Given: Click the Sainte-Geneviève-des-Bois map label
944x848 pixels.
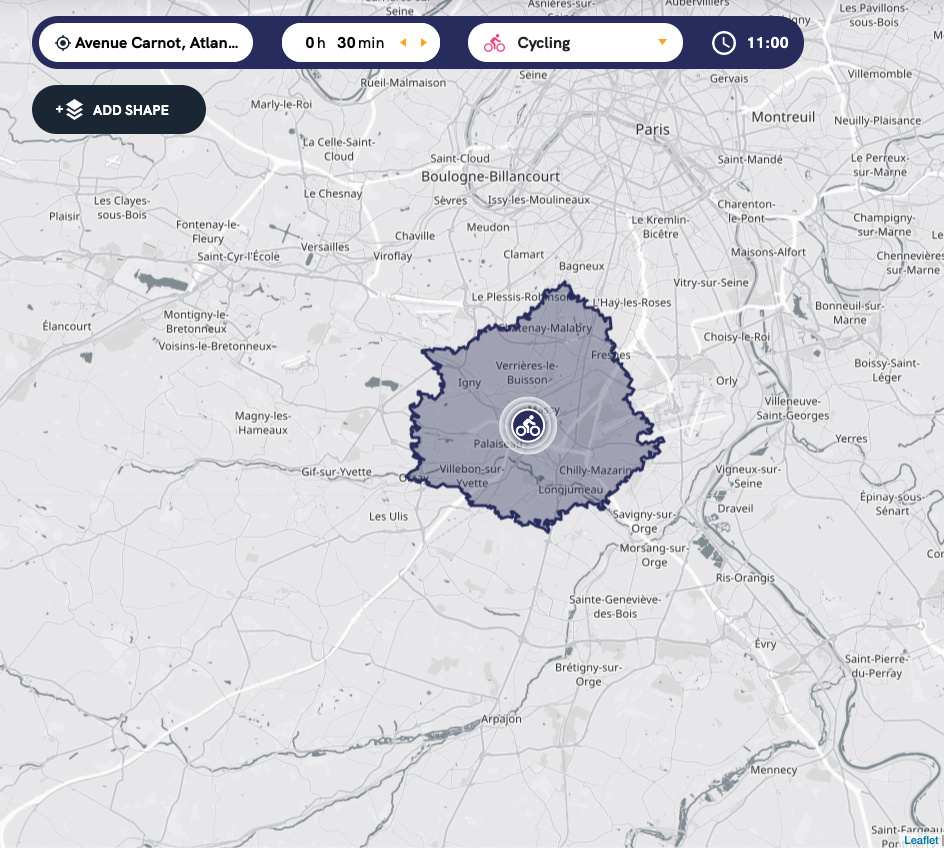Looking at the screenshot, I should click(615, 607).
